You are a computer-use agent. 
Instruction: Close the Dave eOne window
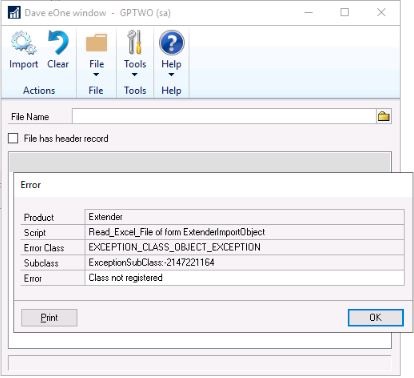tap(381, 12)
